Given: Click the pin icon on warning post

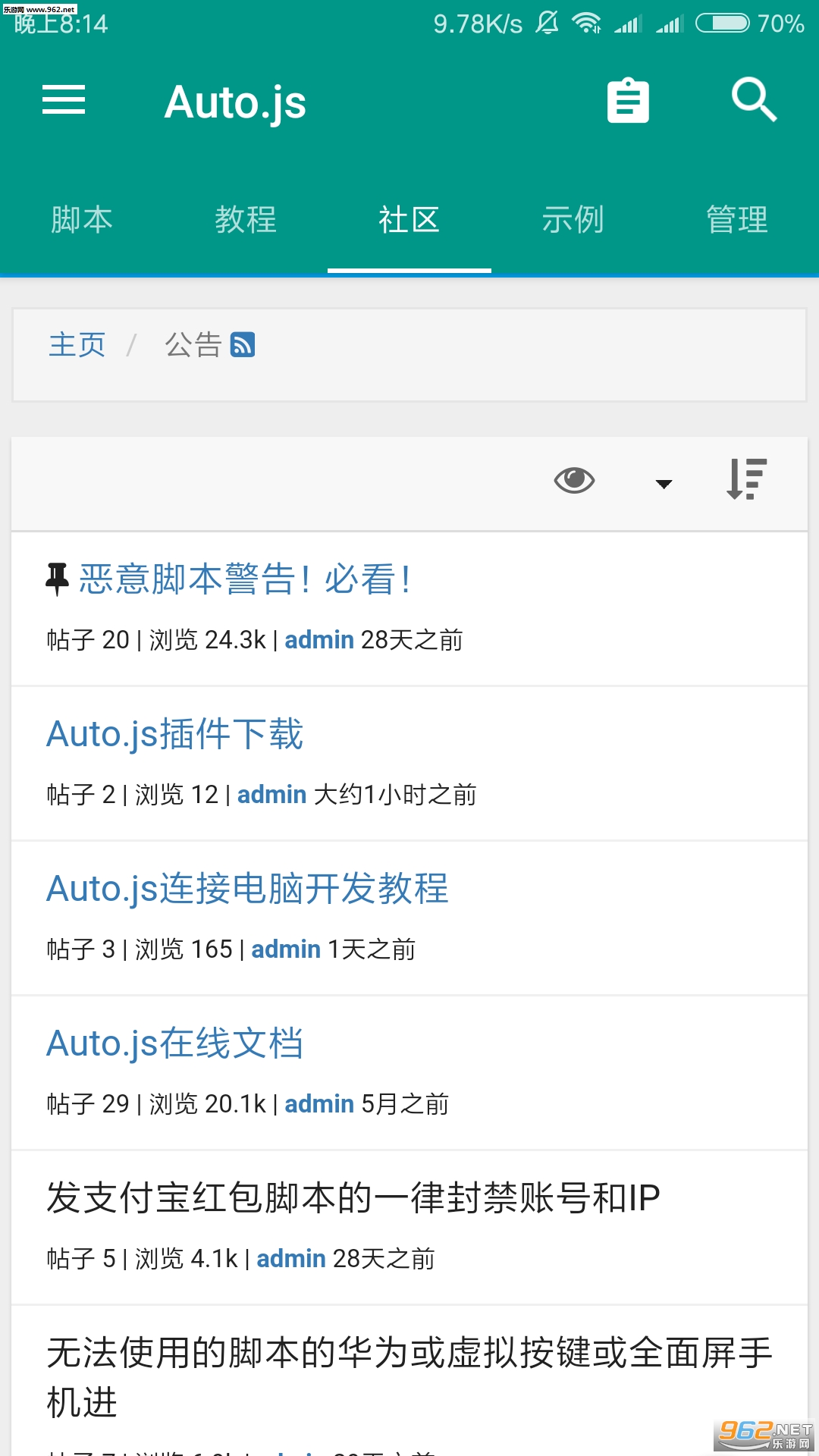Looking at the screenshot, I should [58, 579].
